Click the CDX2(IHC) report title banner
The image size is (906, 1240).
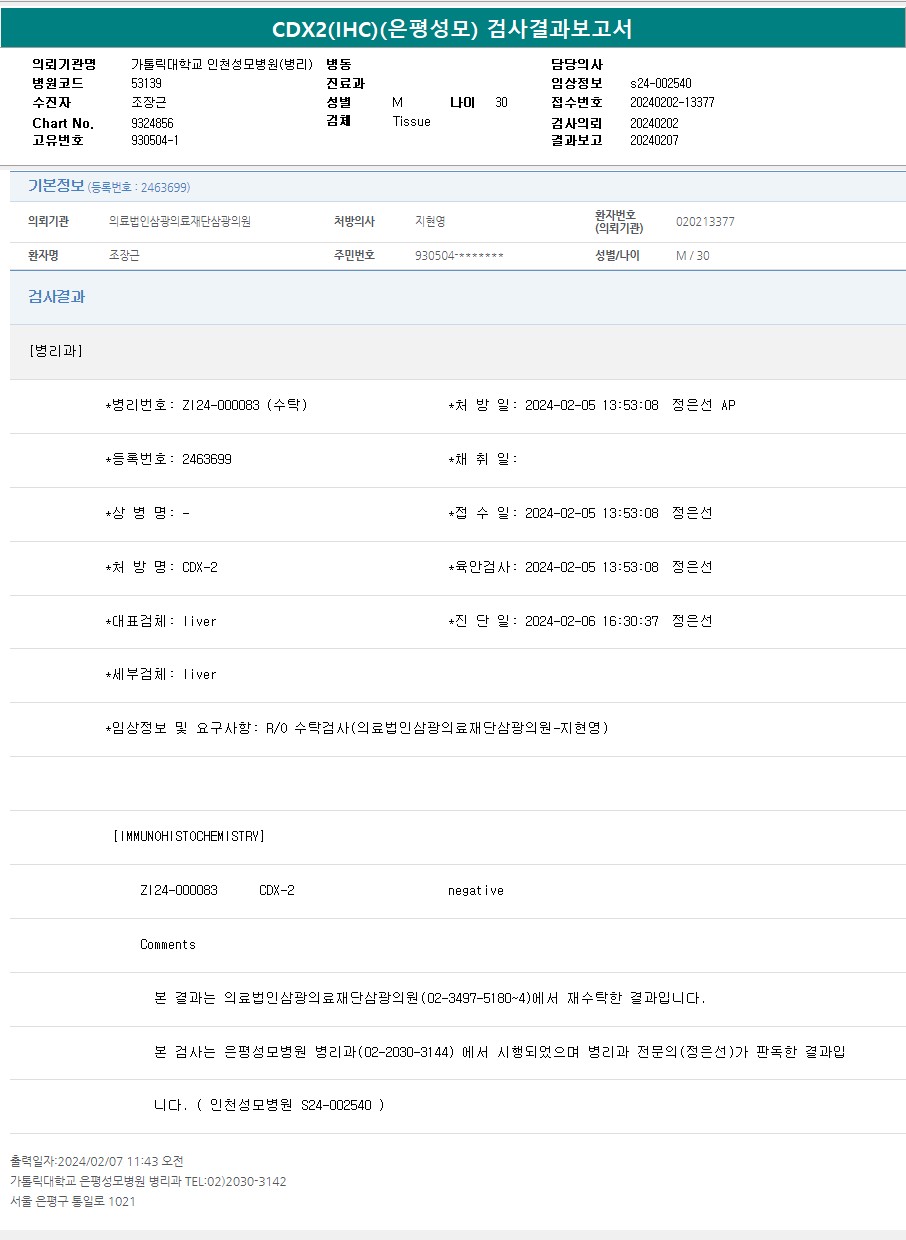click(x=453, y=28)
